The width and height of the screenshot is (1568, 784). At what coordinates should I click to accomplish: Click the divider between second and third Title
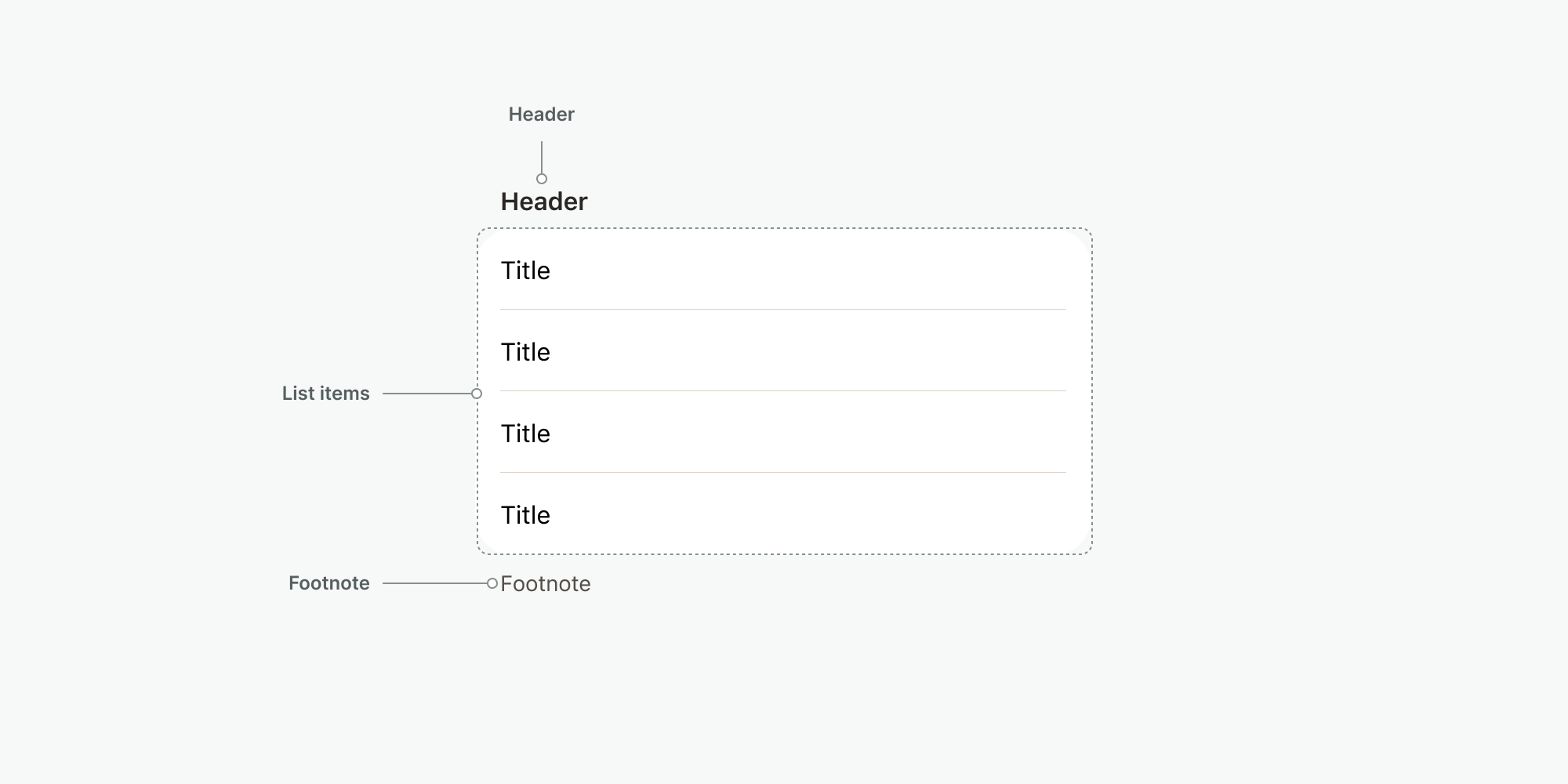tap(782, 391)
